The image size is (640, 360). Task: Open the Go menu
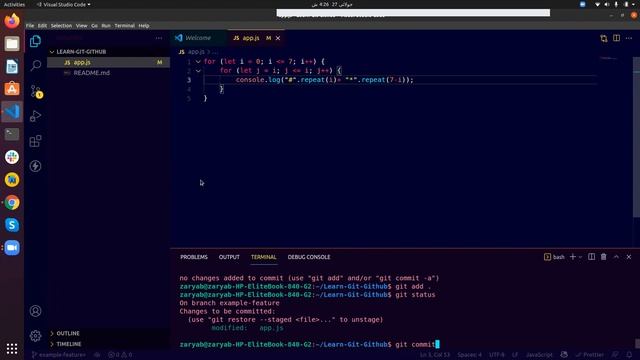(x=94, y=25)
